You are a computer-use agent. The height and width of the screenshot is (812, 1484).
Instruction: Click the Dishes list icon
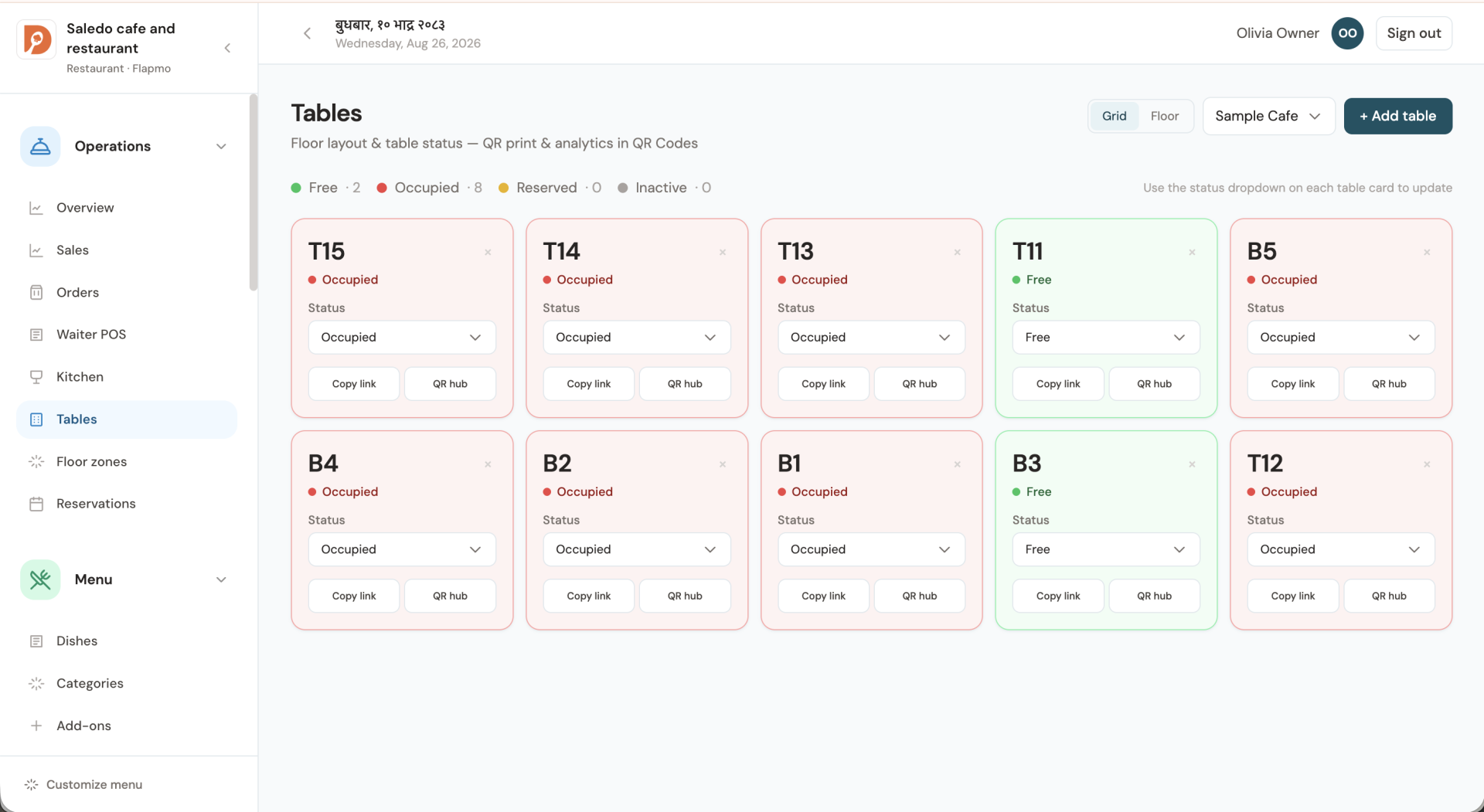pos(36,641)
